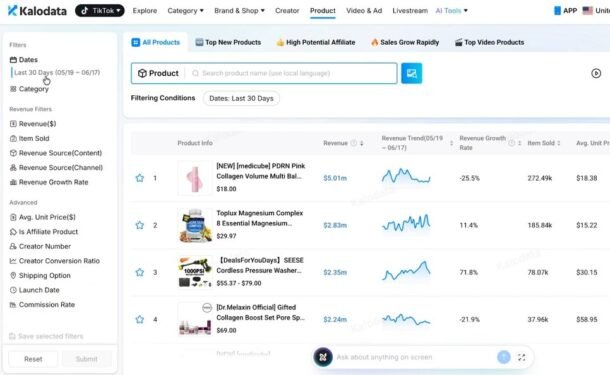This screenshot has height=375, width=610.
Task: Expand the Launch Date filter
Action: [x=35, y=290]
